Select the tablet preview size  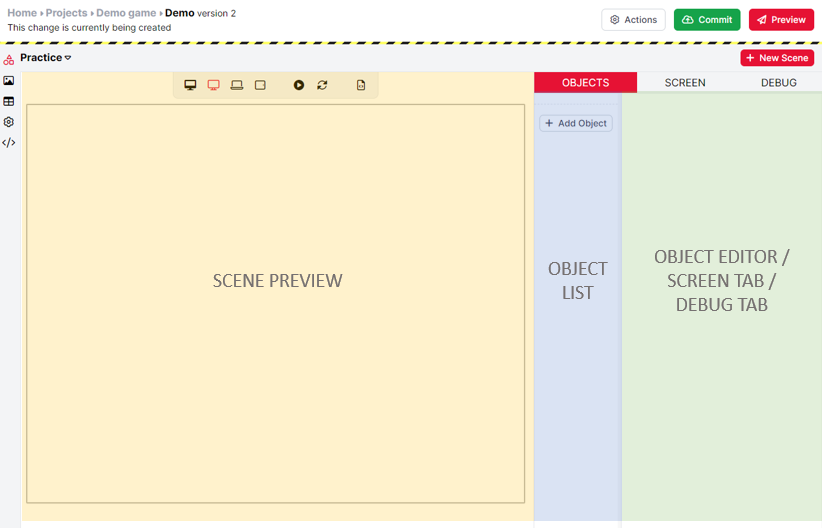pos(260,85)
